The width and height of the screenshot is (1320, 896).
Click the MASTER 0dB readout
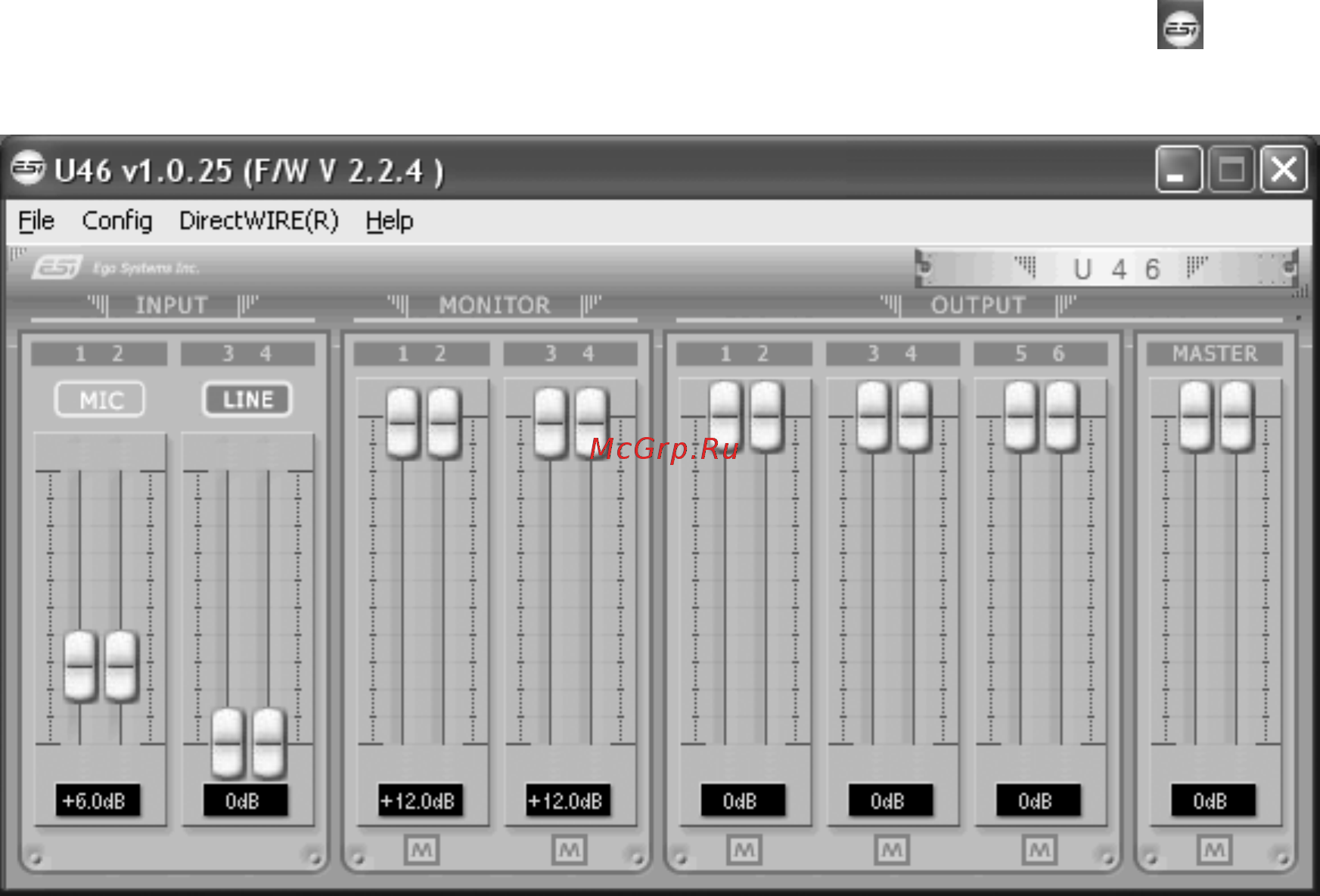pos(1213,800)
